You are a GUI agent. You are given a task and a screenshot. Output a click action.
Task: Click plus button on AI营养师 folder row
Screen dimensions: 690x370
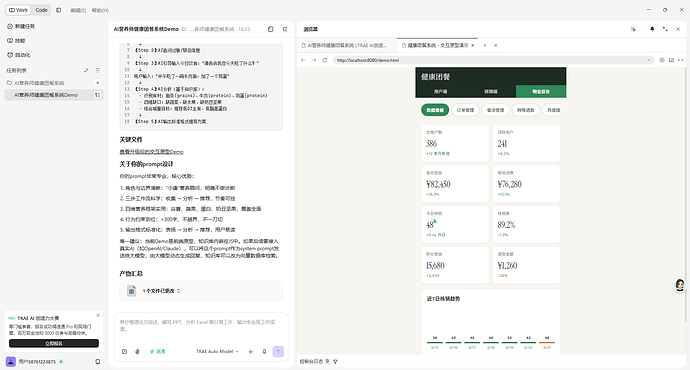tap(98, 83)
